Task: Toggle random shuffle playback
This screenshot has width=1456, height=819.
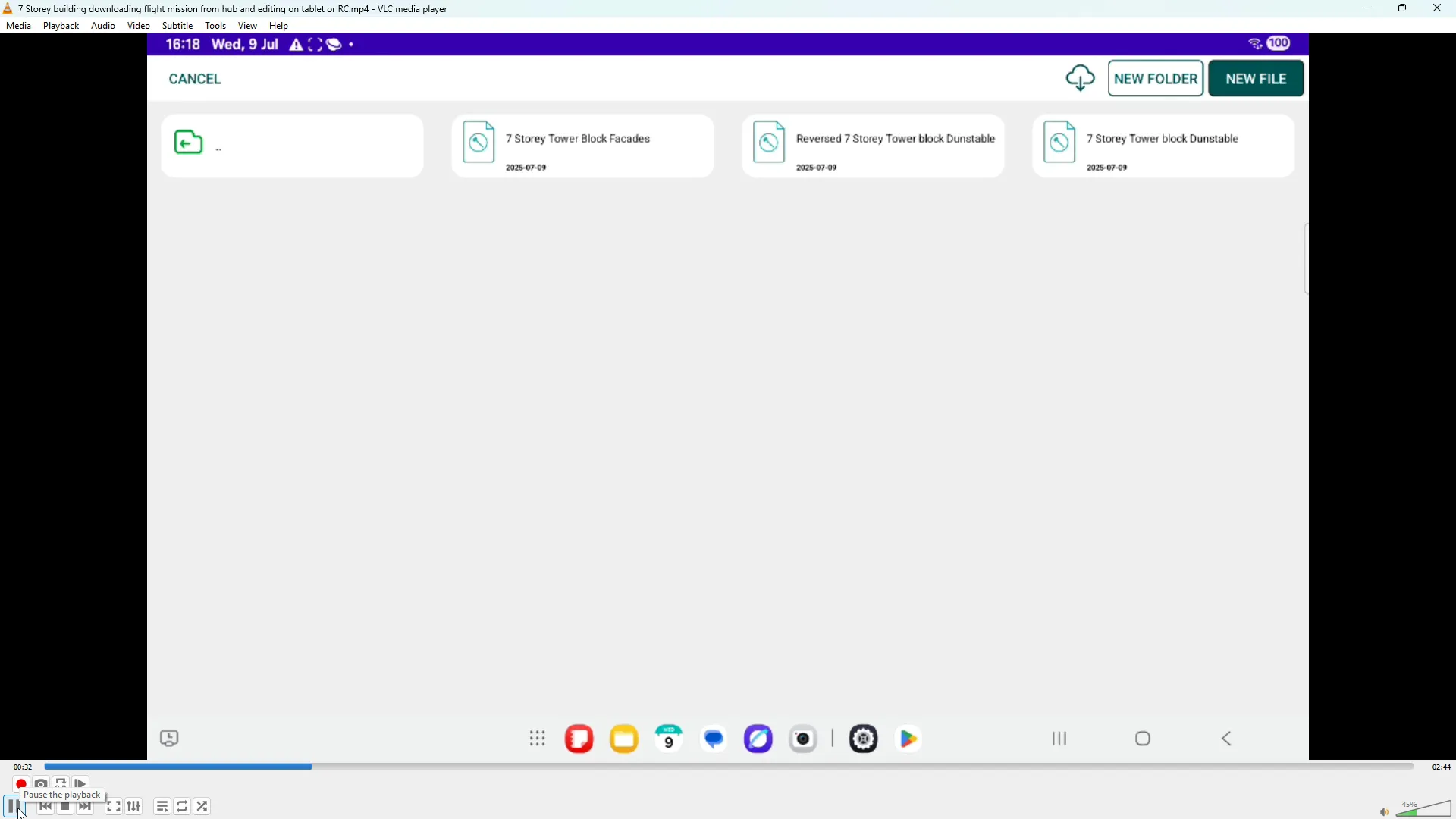Action: point(203,807)
